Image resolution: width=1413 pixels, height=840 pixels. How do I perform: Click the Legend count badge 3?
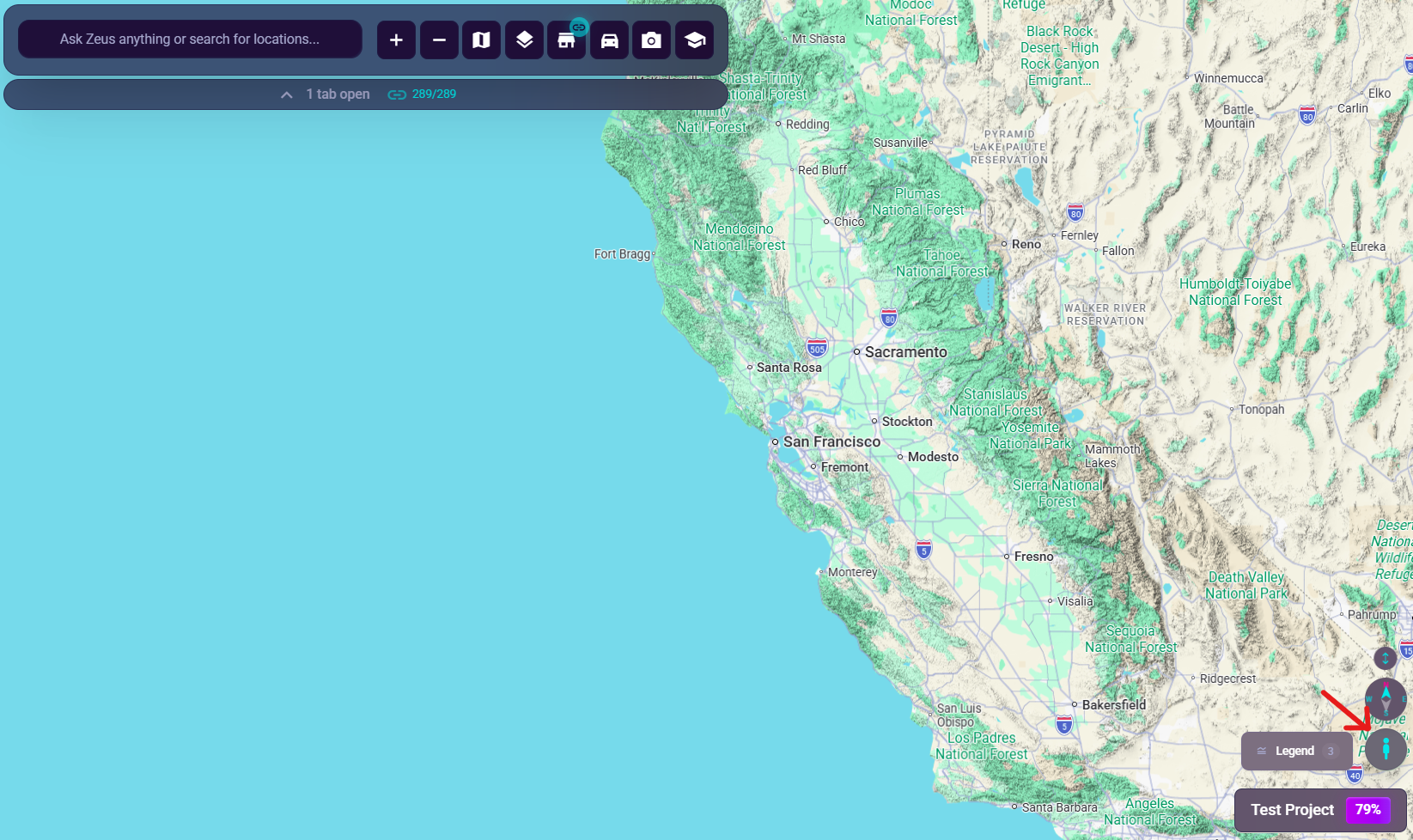coord(1331,751)
